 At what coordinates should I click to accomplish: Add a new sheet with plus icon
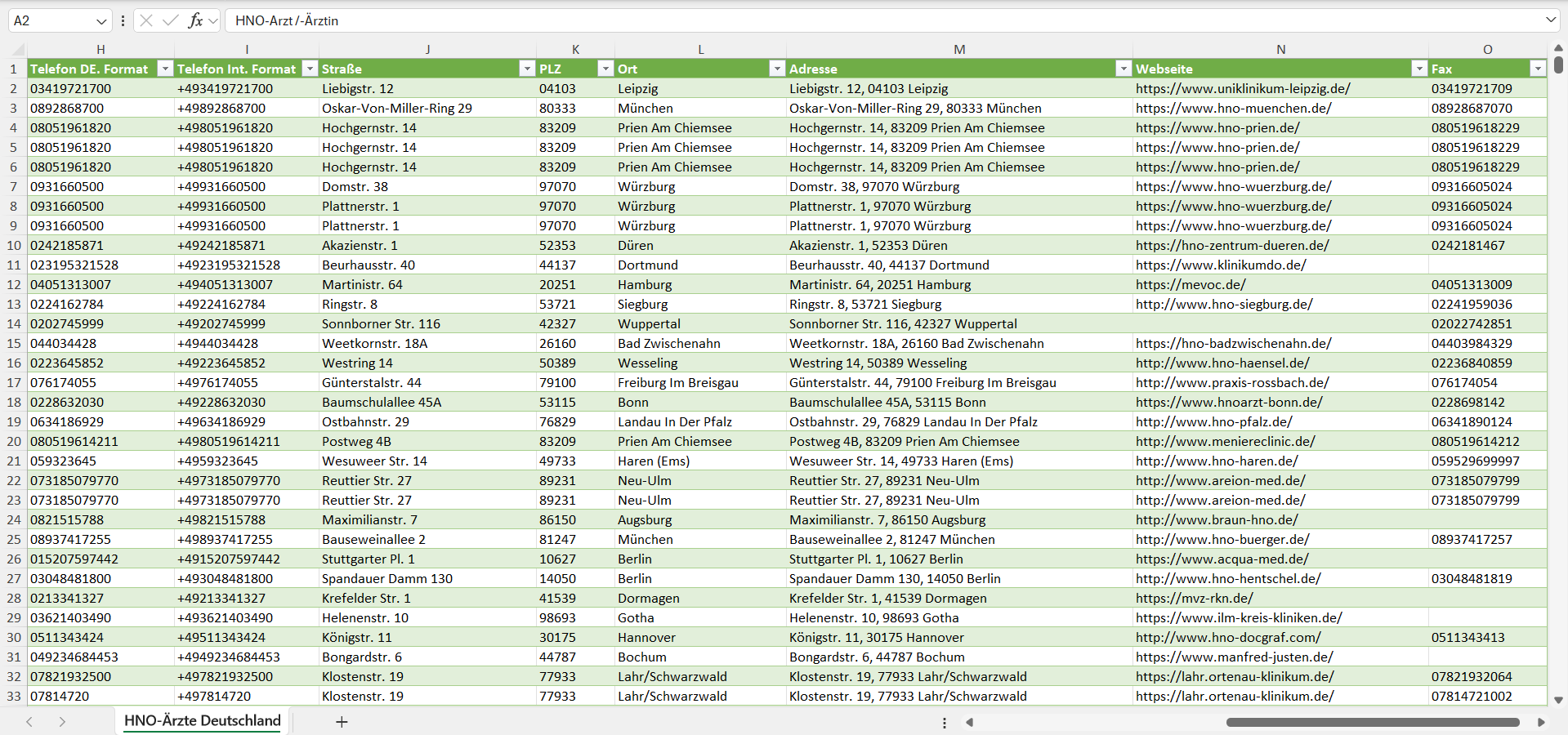(x=342, y=722)
